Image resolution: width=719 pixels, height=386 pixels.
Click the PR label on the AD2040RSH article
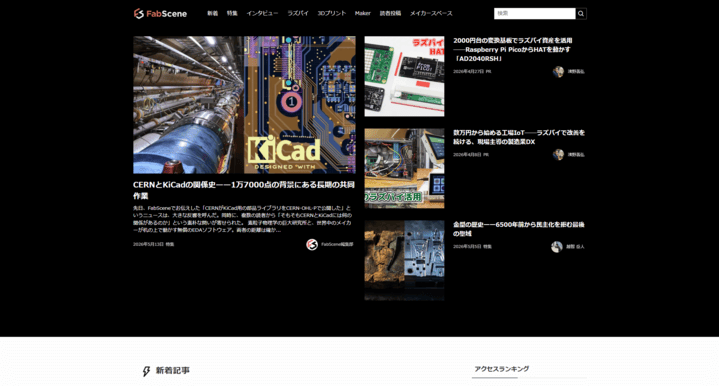488,72
